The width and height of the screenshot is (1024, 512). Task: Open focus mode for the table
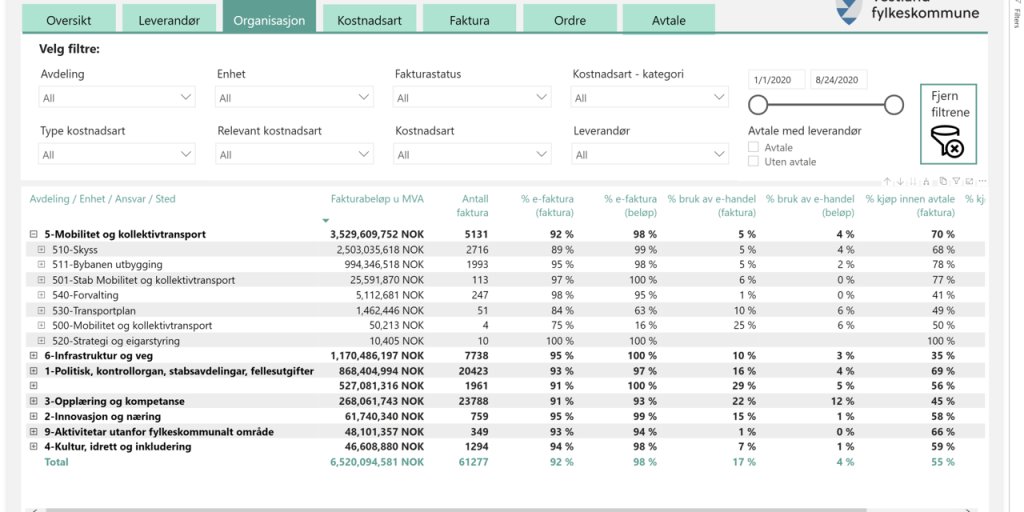pyautogui.click(x=969, y=181)
